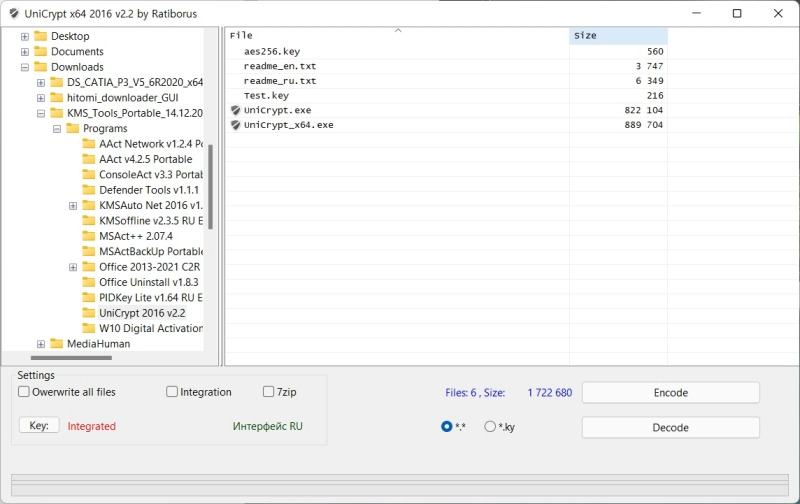Click the Office Uninstall v1.8.3 folder icon

[89, 282]
